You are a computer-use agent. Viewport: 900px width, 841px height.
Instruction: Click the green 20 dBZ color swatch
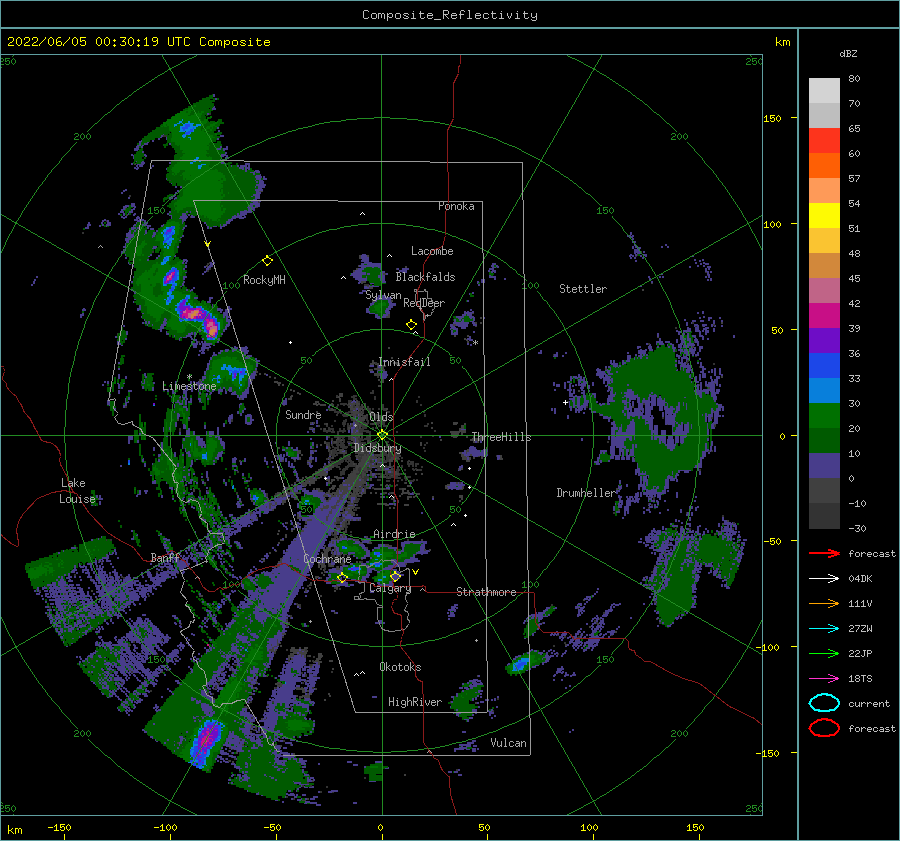tap(824, 416)
